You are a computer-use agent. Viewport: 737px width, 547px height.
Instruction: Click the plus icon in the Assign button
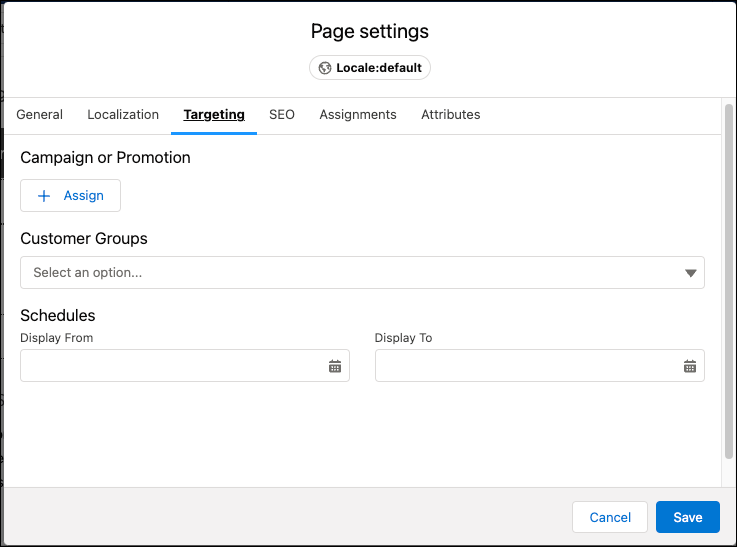pyautogui.click(x=44, y=196)
